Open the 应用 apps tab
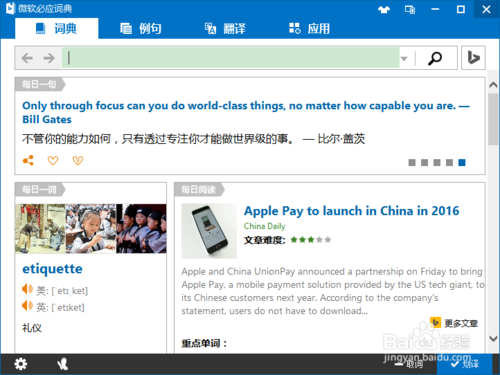The height and width of the screenshot is (375, 500). [309, 29]
